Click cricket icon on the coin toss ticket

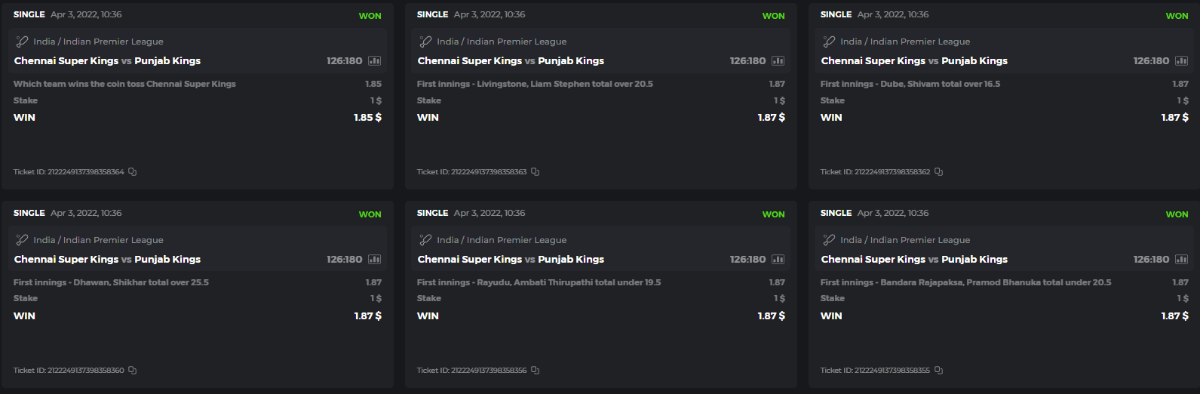pos(23,42)
